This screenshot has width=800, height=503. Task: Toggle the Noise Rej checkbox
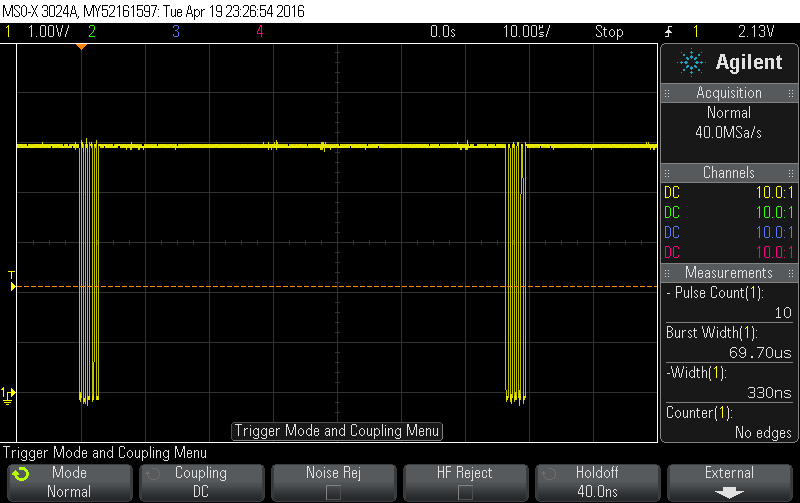pyautogui.click(x=333, y=492)
